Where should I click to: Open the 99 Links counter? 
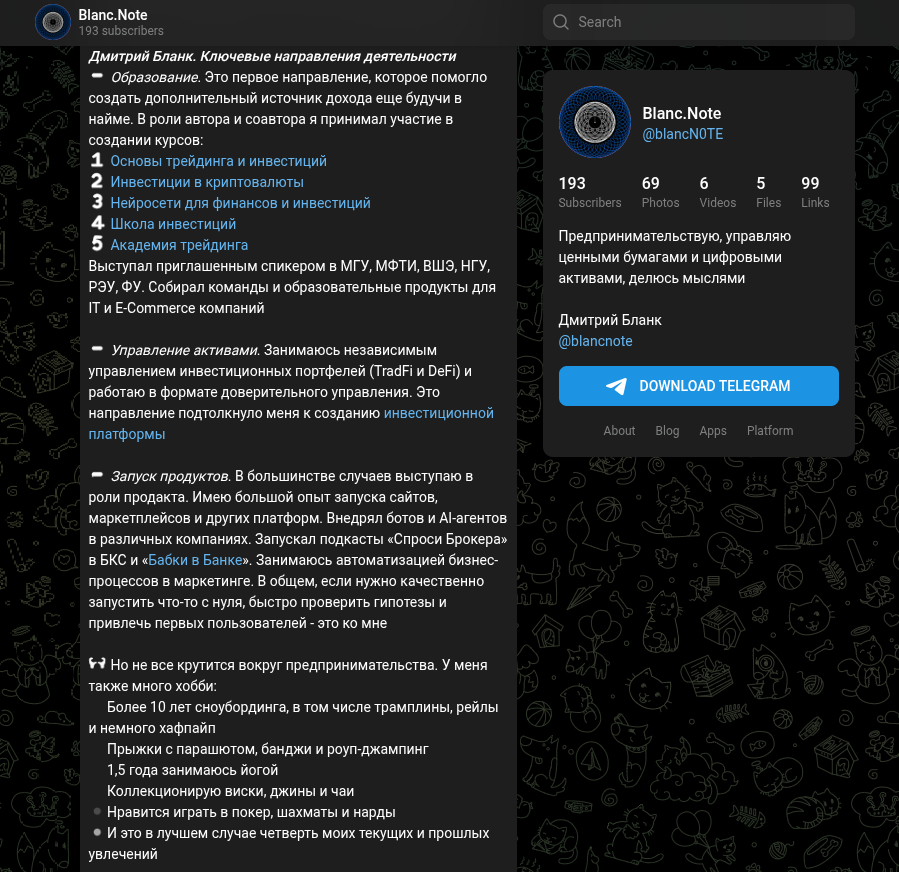(x=815, y=192)
